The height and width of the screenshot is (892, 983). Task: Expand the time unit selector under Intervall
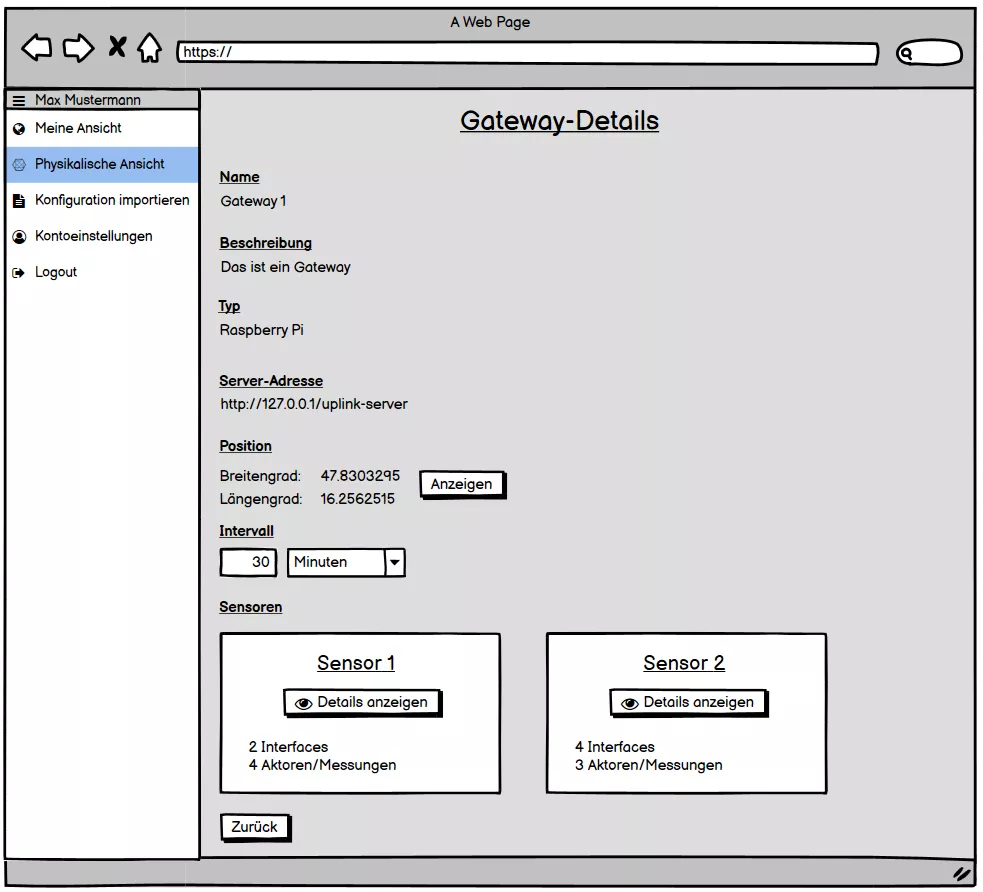pyautogui.click(x=346, y=562)
